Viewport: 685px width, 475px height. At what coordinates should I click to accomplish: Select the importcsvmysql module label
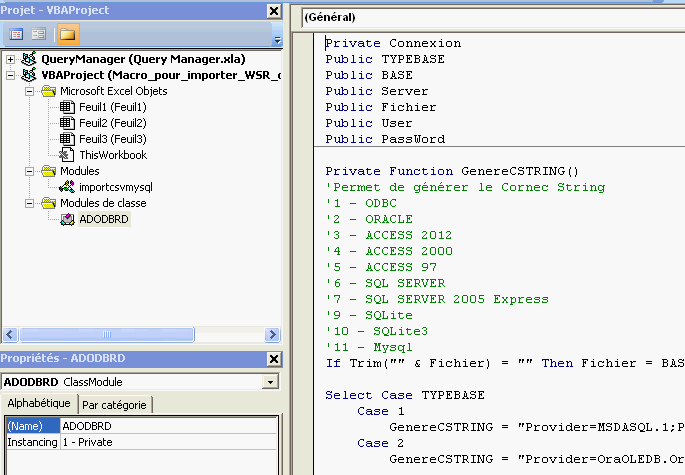coord(116,187)
